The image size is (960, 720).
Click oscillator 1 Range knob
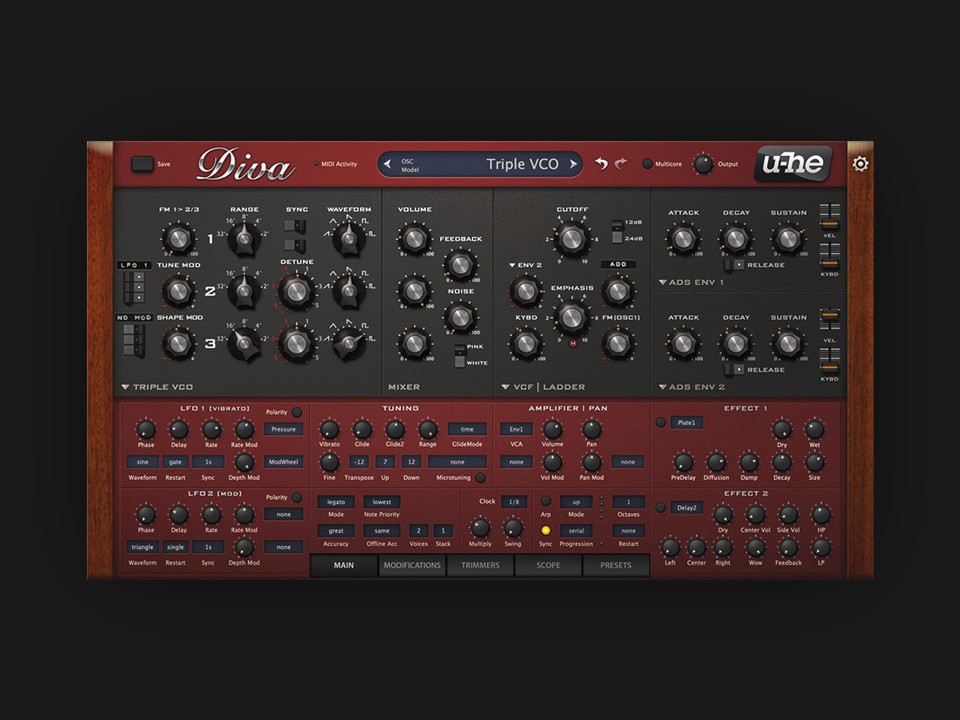click(244, 237)
